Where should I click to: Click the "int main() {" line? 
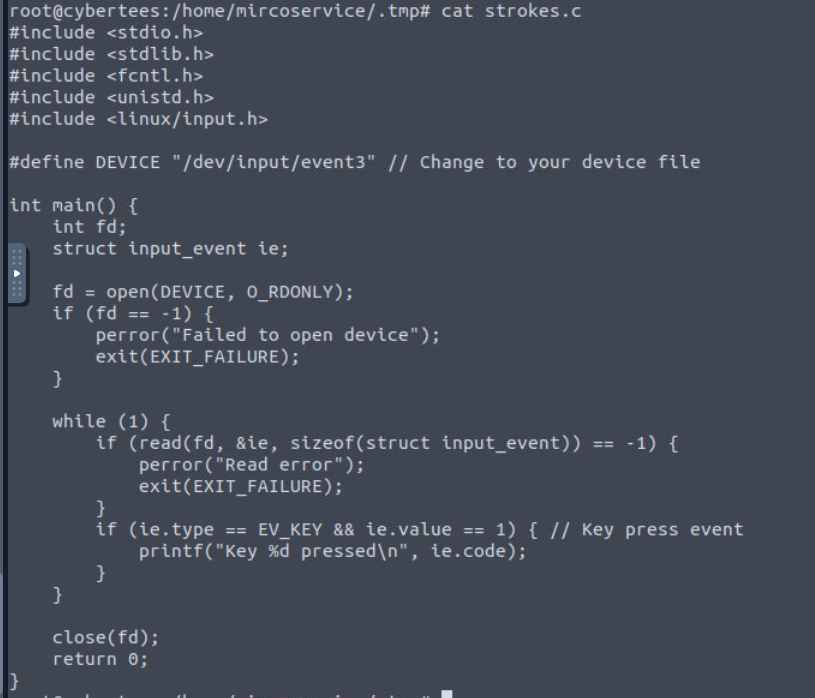pos(73,206)
